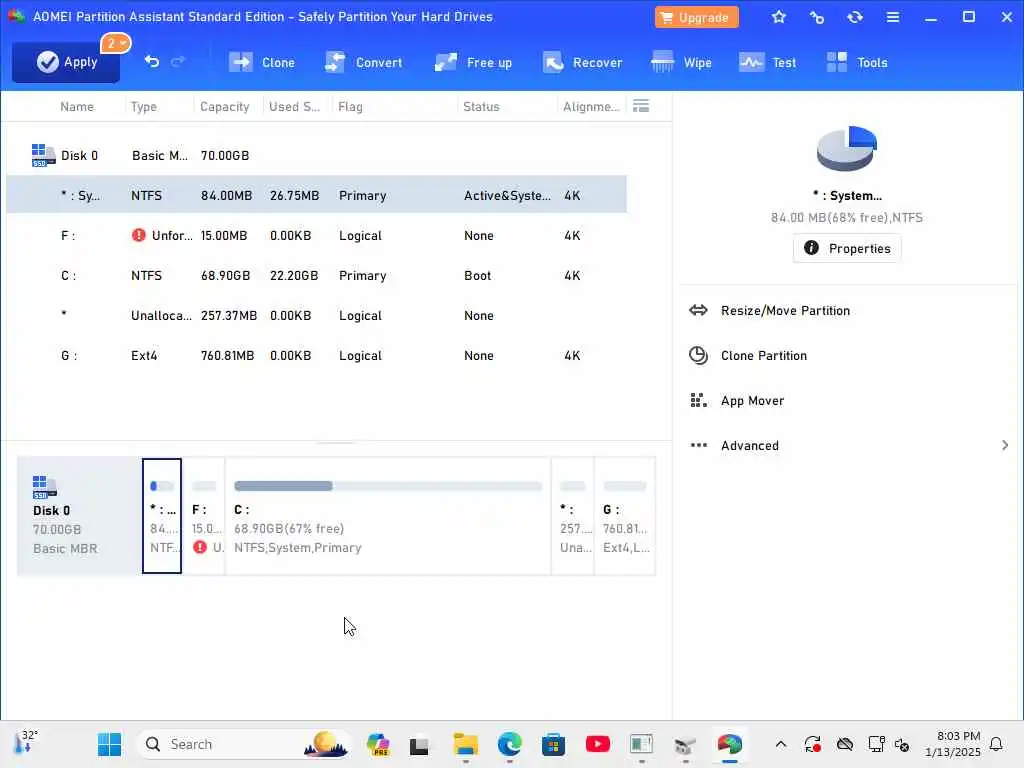1024x768 pixels.
Task: Open YouTube app from taskbar
Action: click(x=598, y=744)
